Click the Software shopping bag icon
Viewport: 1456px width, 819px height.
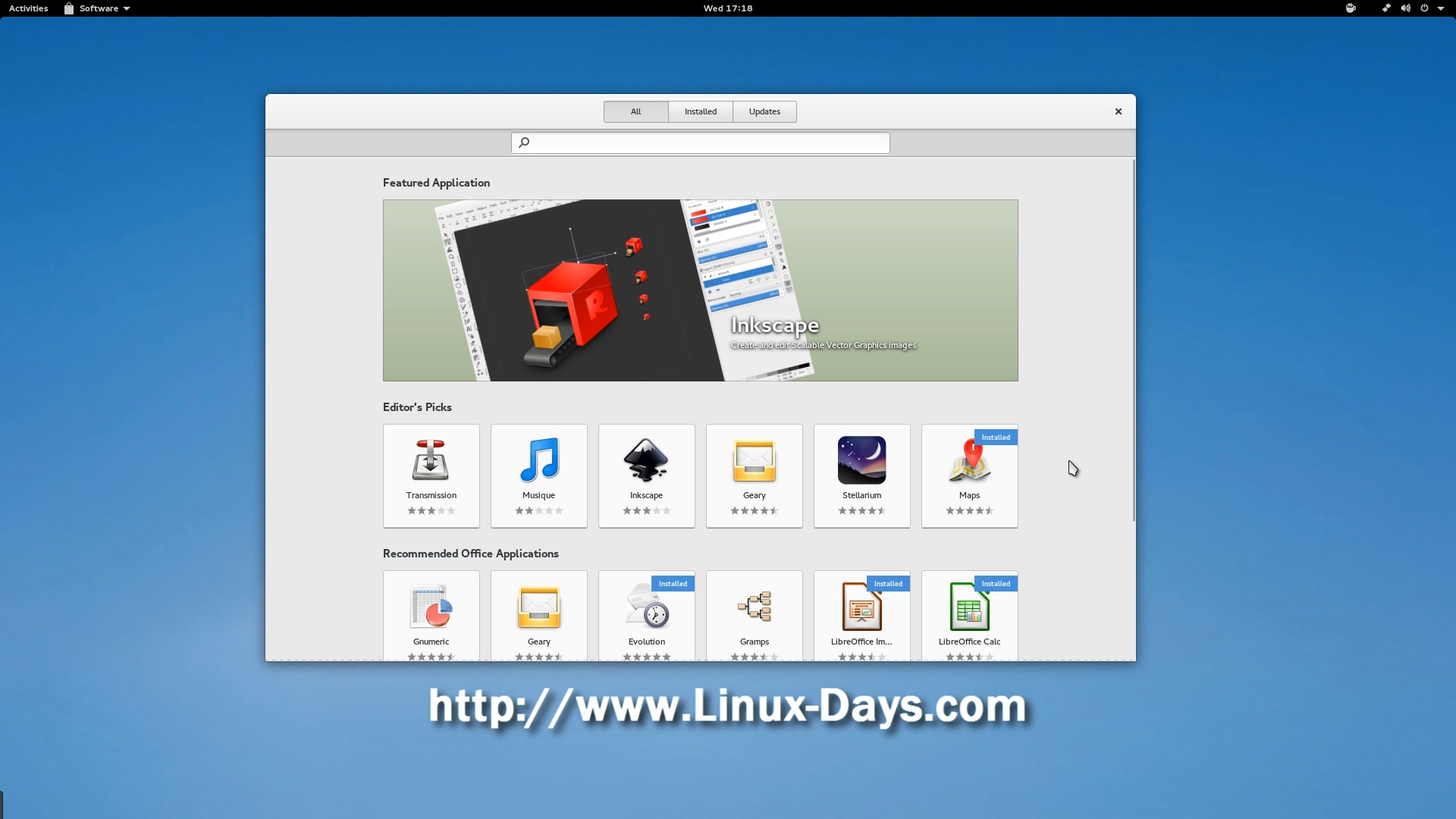(x=69, y=8)
